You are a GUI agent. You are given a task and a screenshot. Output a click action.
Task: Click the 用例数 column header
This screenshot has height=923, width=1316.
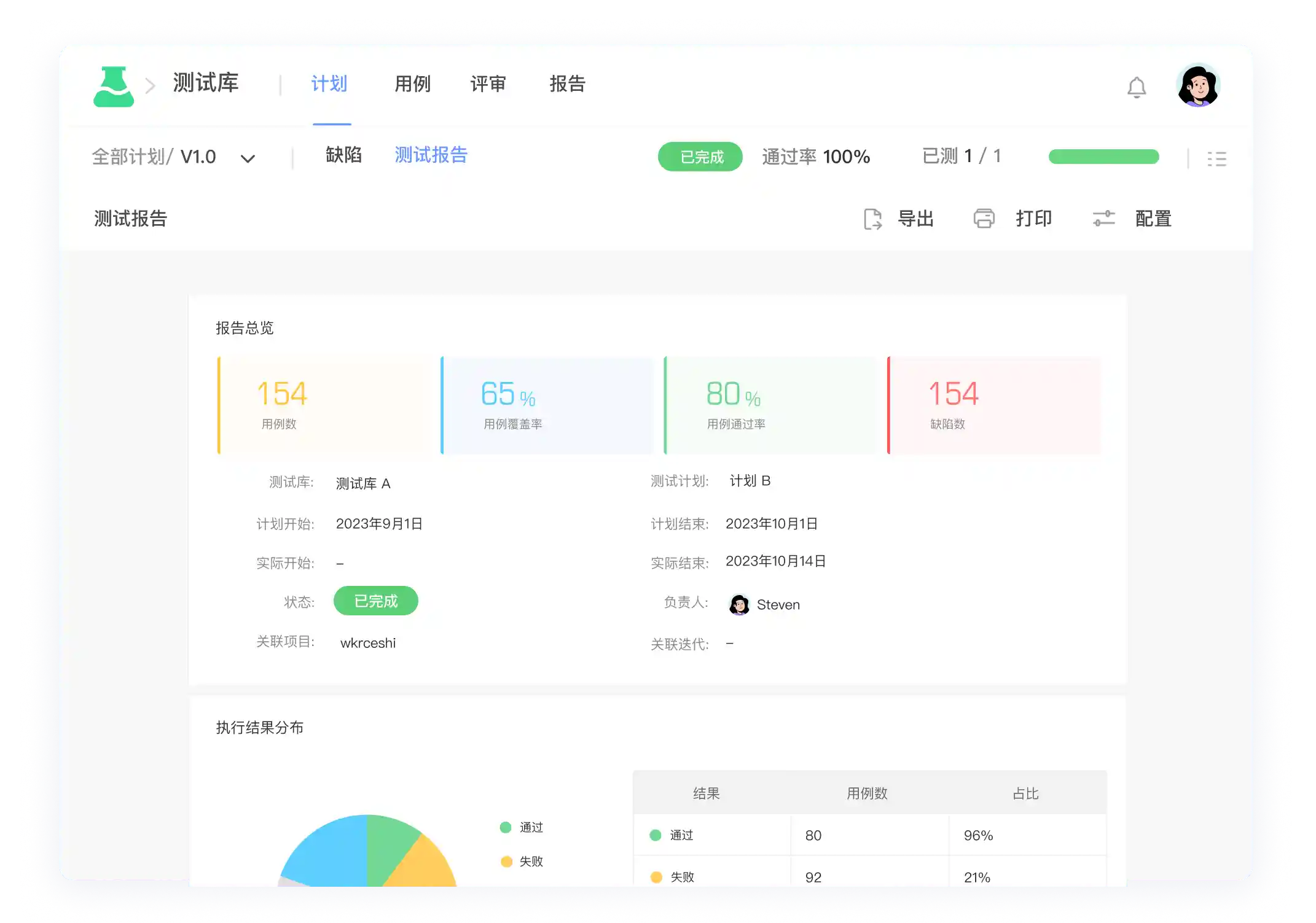point(867,793)
